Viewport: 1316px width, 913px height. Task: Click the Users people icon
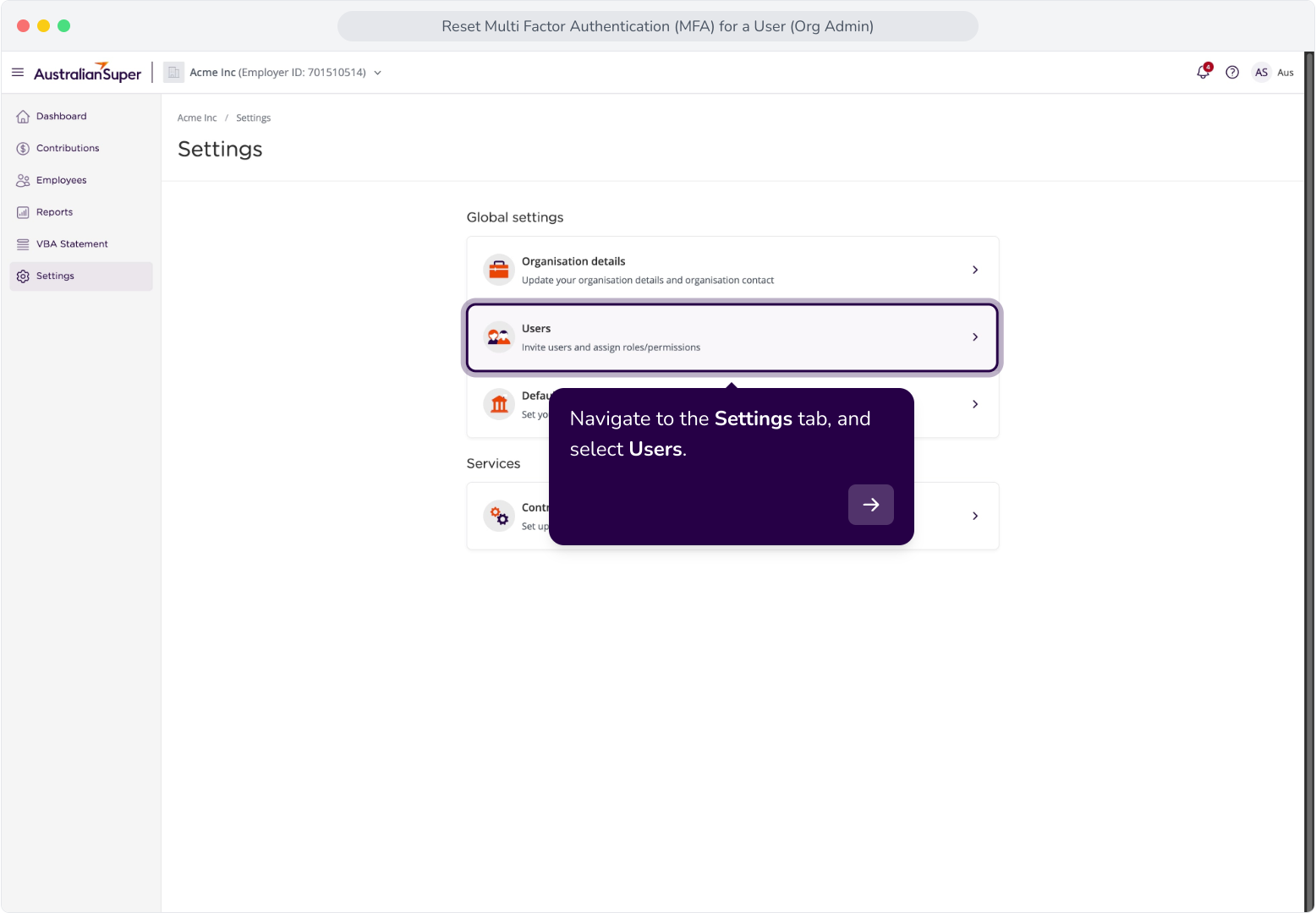point(499,337)
